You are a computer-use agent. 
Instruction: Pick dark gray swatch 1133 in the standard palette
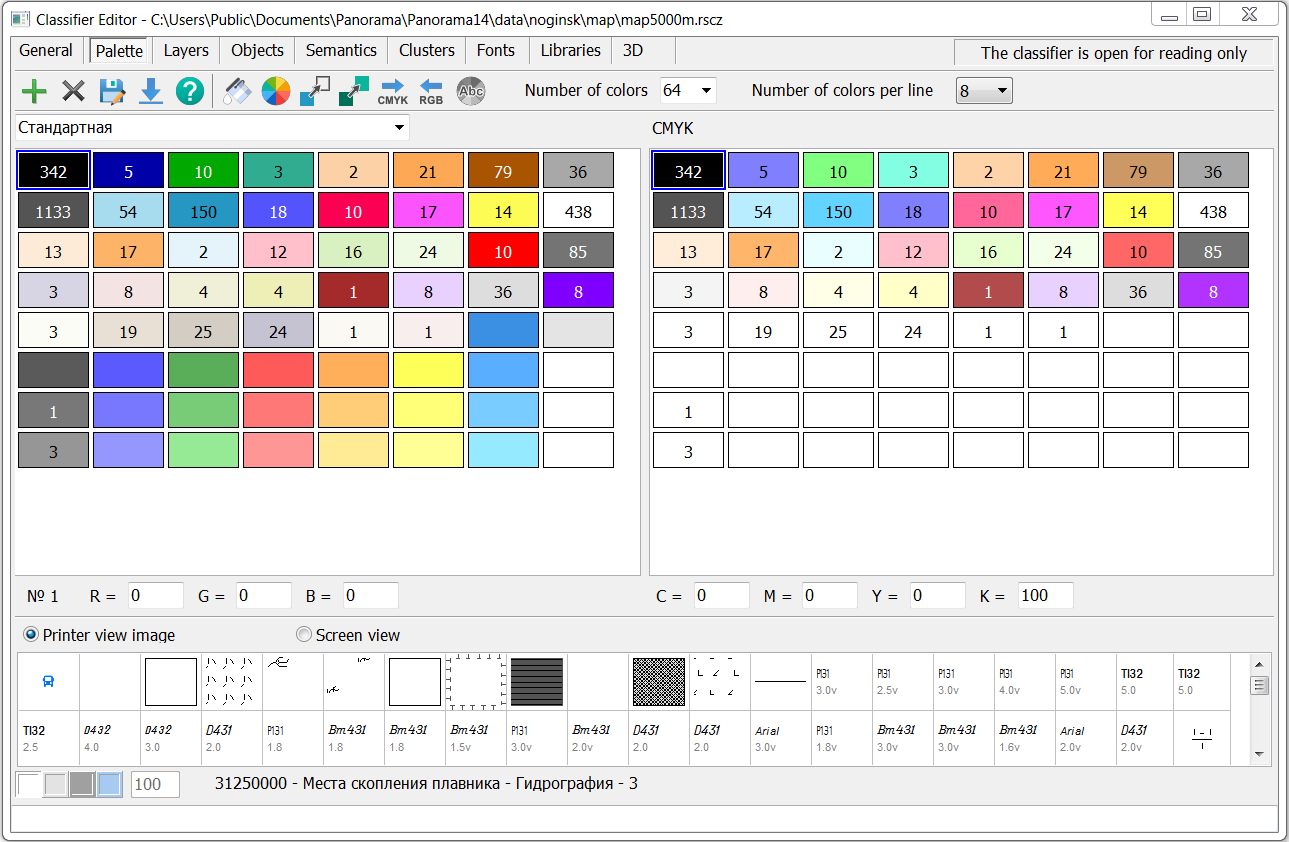pyautogui.click(x=53, y=211)
